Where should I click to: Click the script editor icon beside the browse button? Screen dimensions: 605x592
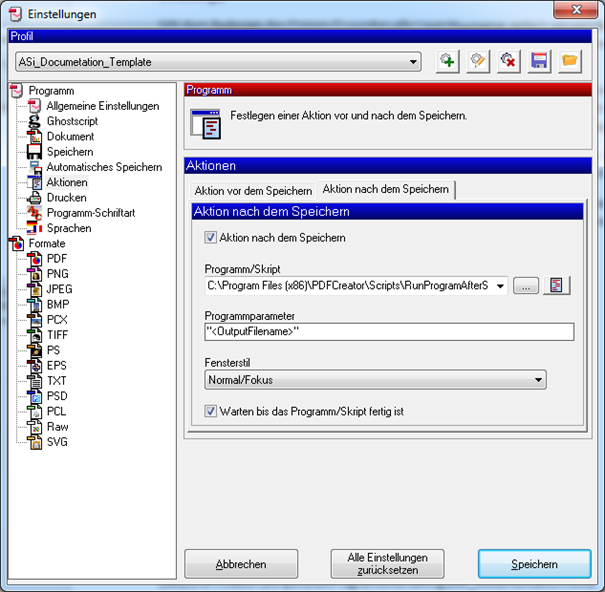[557, 286]
